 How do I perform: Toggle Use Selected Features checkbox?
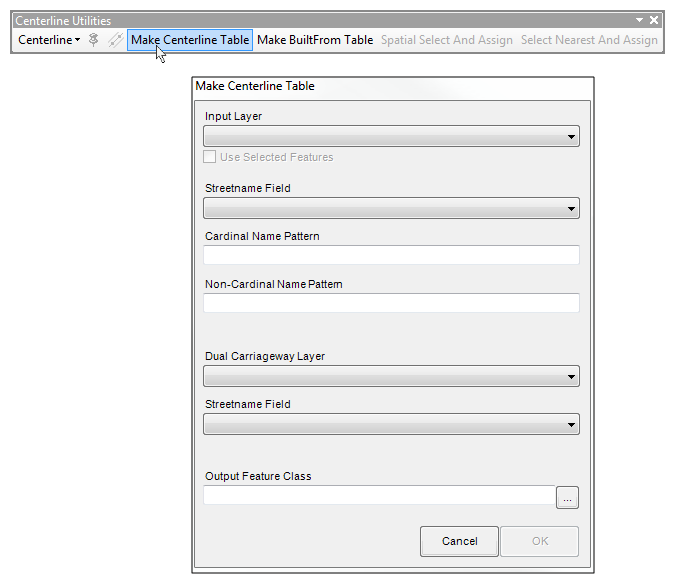click(209, 157)
